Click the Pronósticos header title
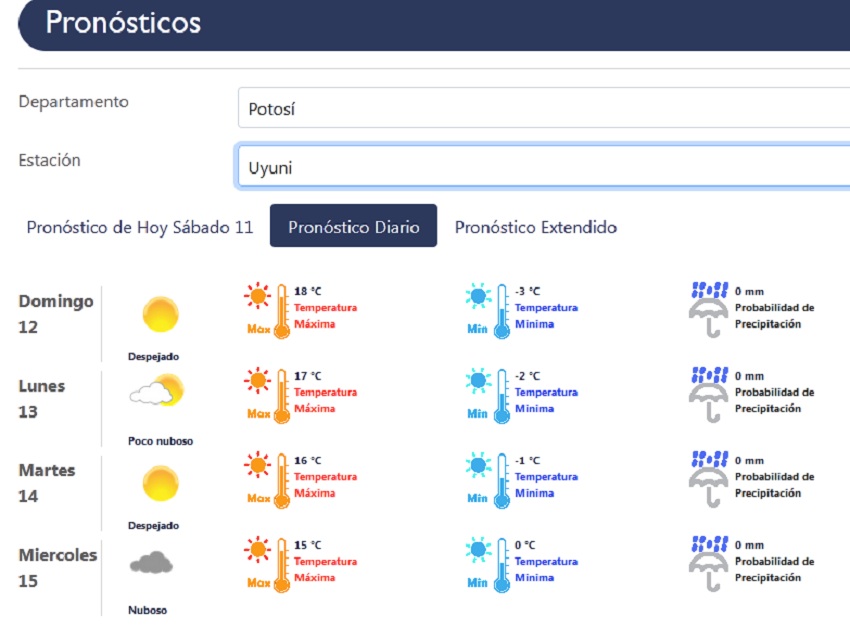This screenshot has height=628, width=850. [123, 23]
